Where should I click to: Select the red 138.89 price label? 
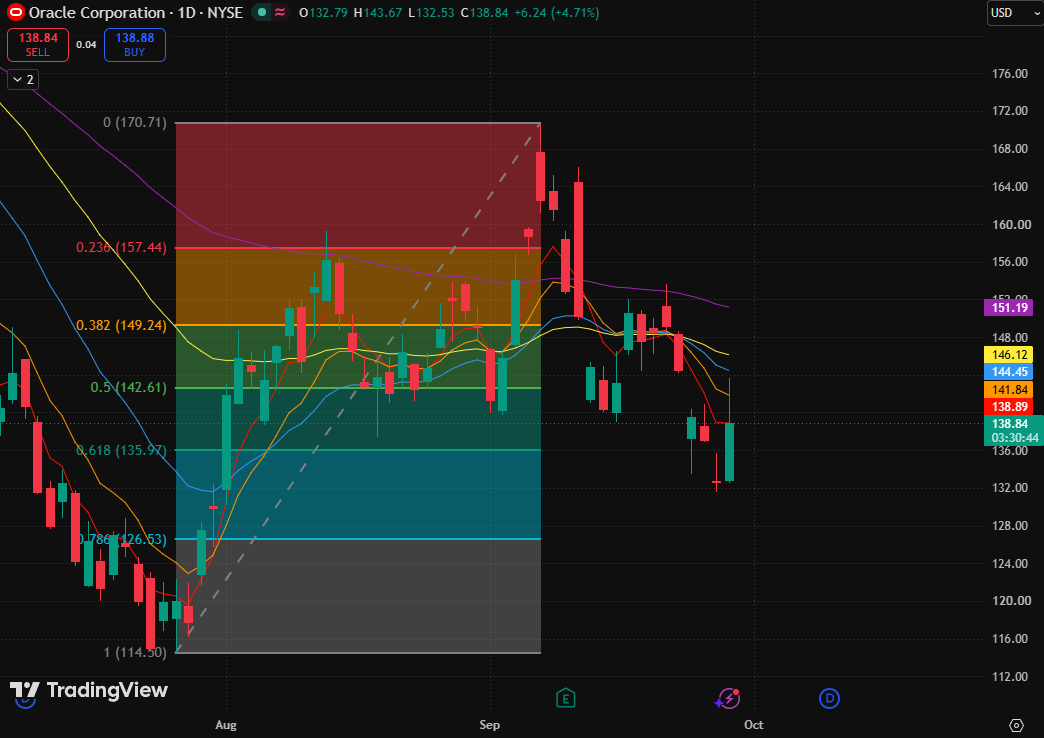click(x=1008, y=406)
